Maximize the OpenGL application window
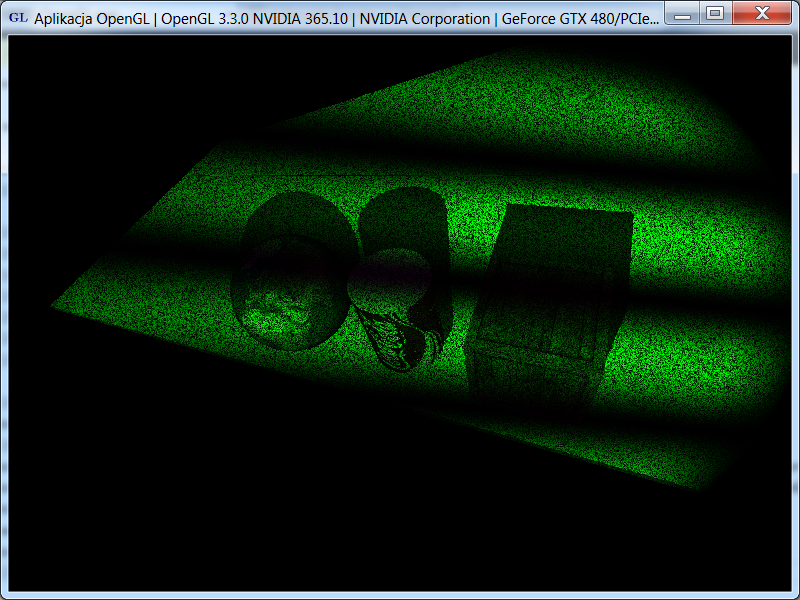 [714, 13]
